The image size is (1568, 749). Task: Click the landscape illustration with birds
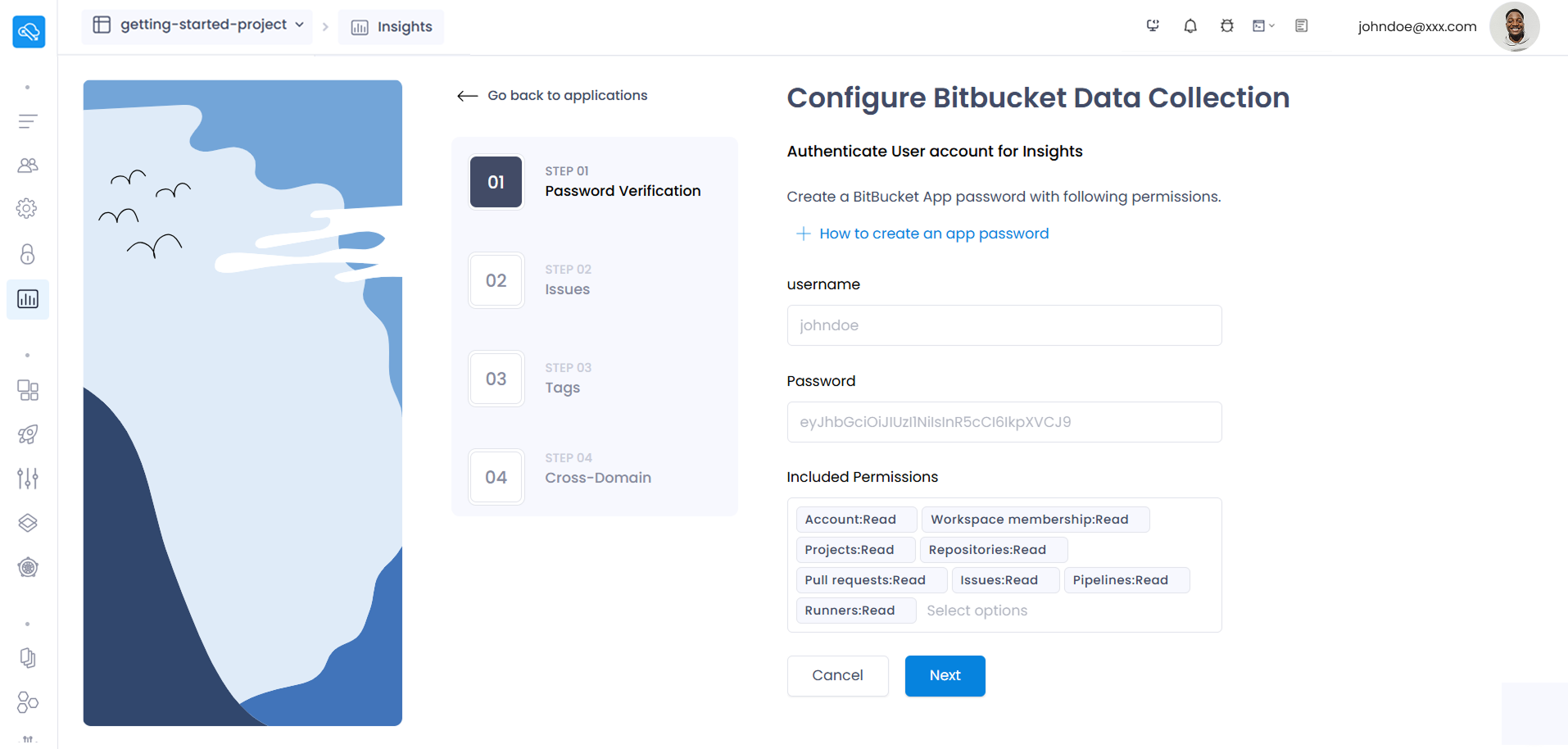(242, 403)
